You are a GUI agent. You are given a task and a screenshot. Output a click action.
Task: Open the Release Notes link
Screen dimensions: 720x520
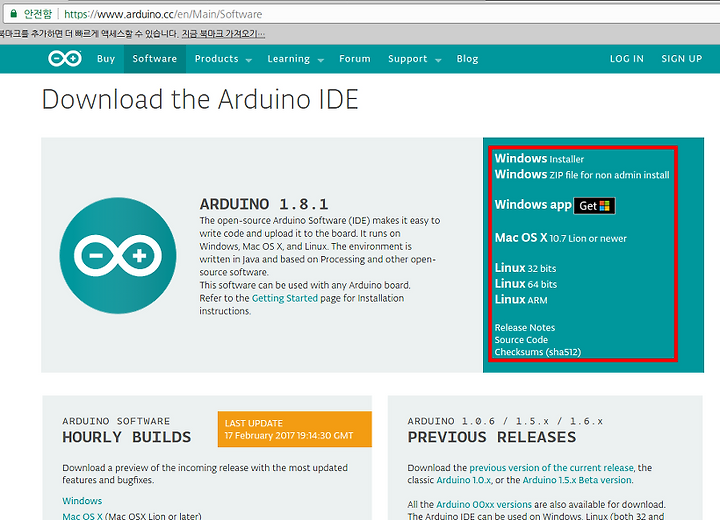(524, 328)
